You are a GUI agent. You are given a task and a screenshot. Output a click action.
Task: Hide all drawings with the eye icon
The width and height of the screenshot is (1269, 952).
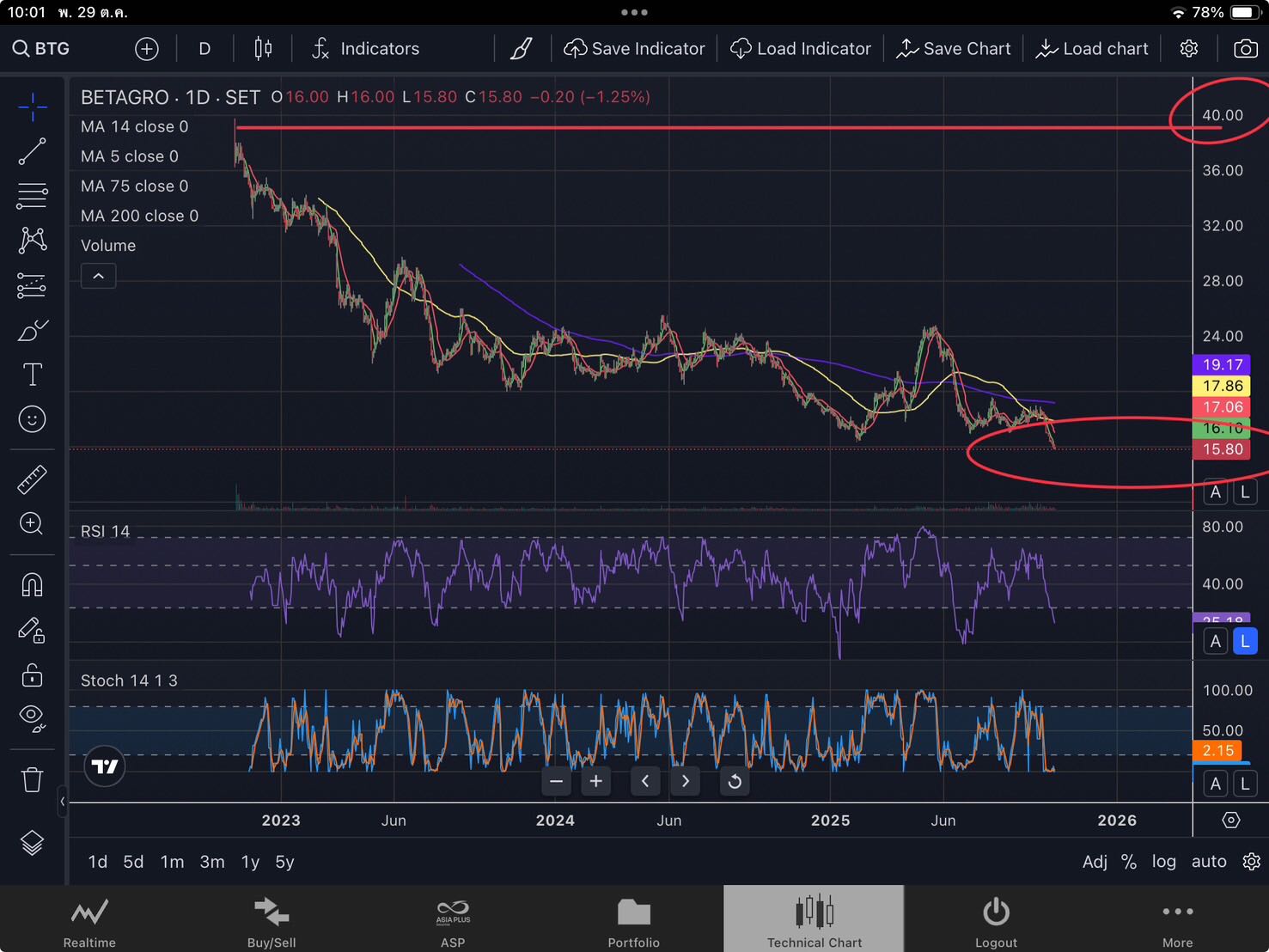point(32,717)
